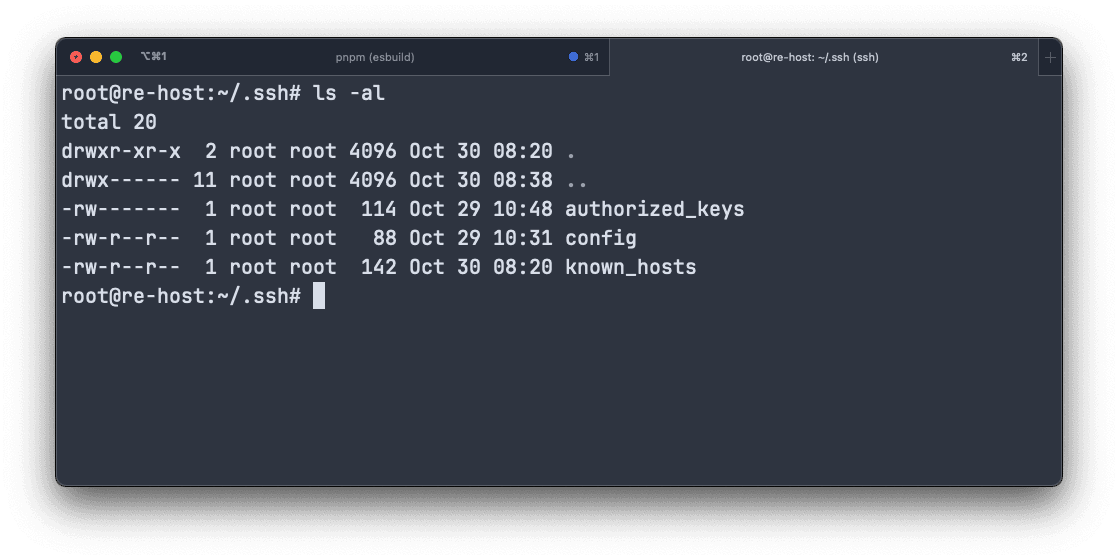Image resolution: width=1118 pixels, height=560 pixels.
Task: Click the config filename in the listing
Action: click(x=600, y=238)
